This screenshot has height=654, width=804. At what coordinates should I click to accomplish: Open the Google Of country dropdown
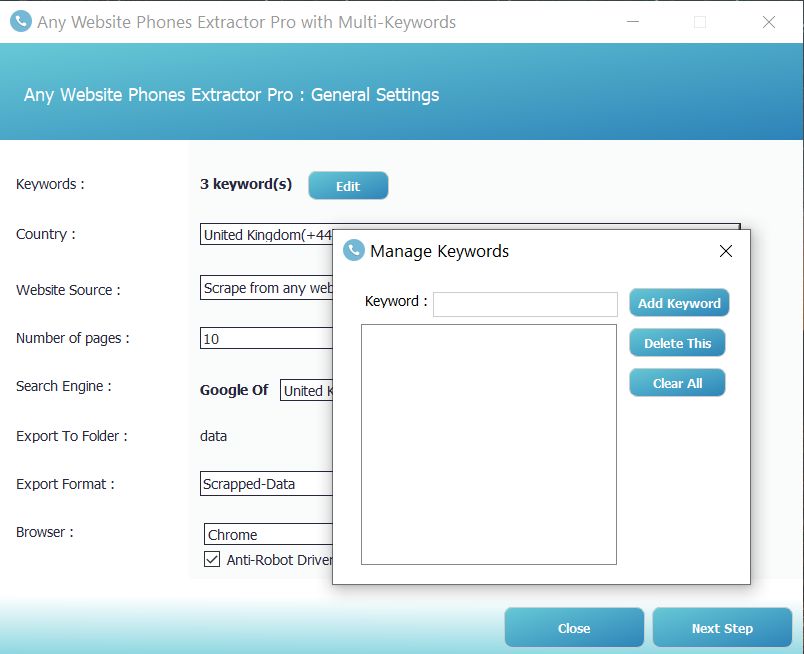point(306,390)
